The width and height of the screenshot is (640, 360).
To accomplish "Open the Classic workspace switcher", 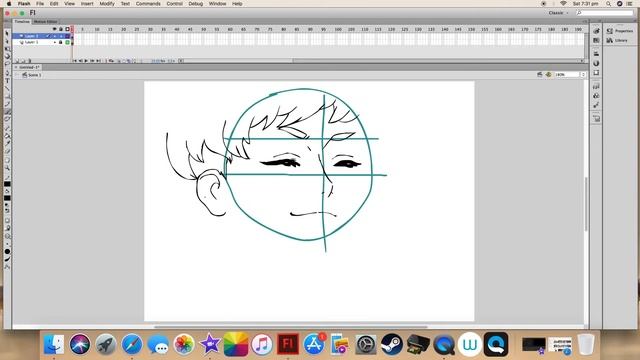I will (x=558, y=13).
